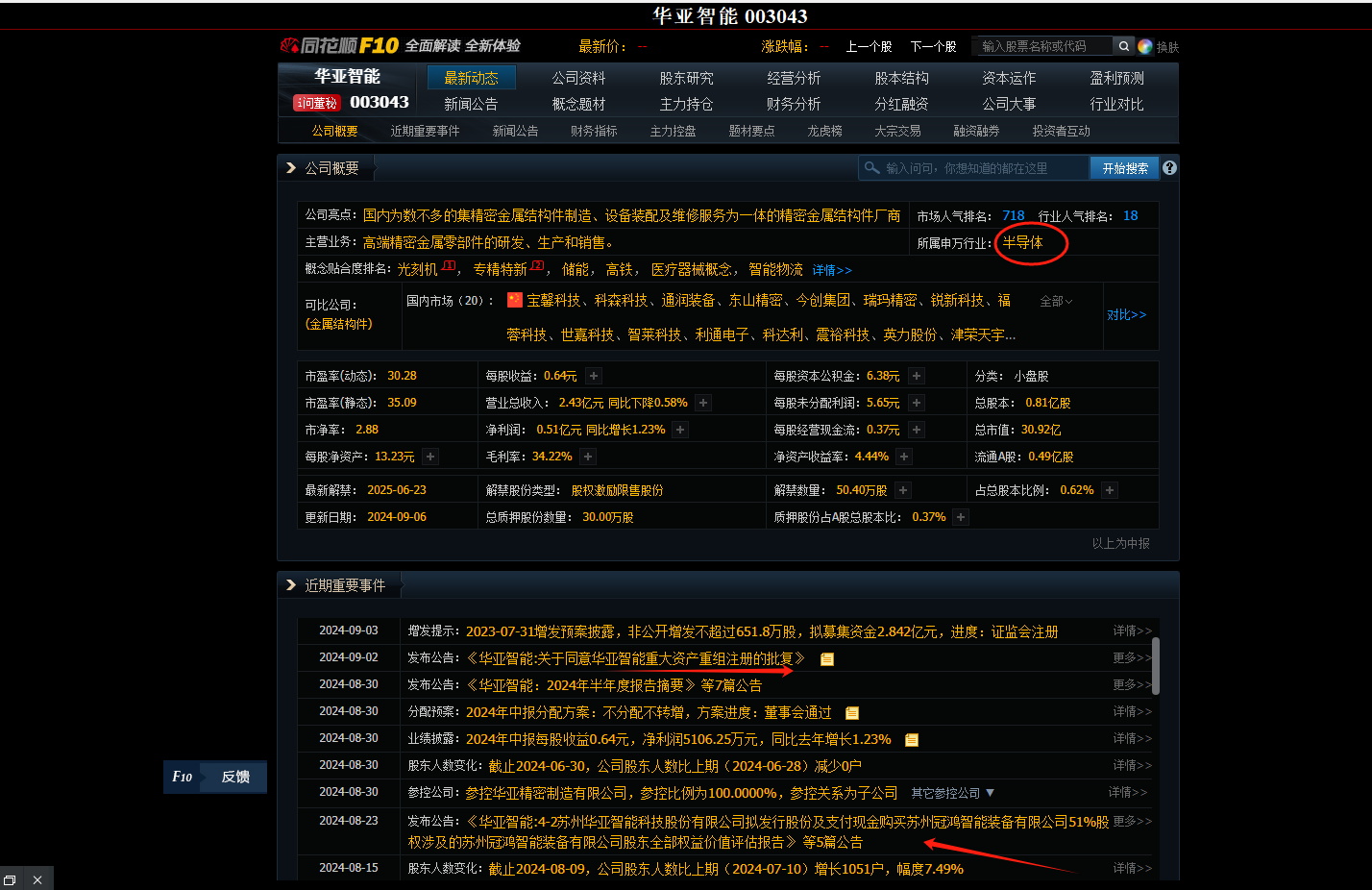This screenshot has height=890, width=1372.
Task: Open 详情>> for 2024-08-15 股东人数变化
Action: 1132,868
